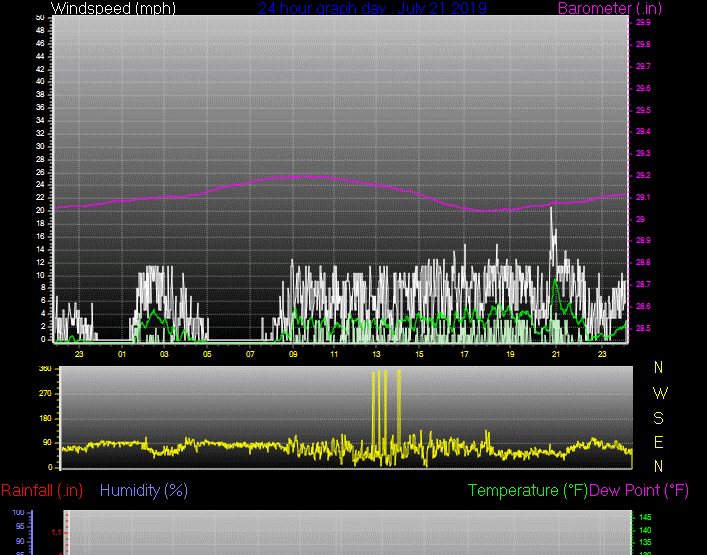
Task: Select the 270 wind direction scale value
Action: [x=44, y=394]
